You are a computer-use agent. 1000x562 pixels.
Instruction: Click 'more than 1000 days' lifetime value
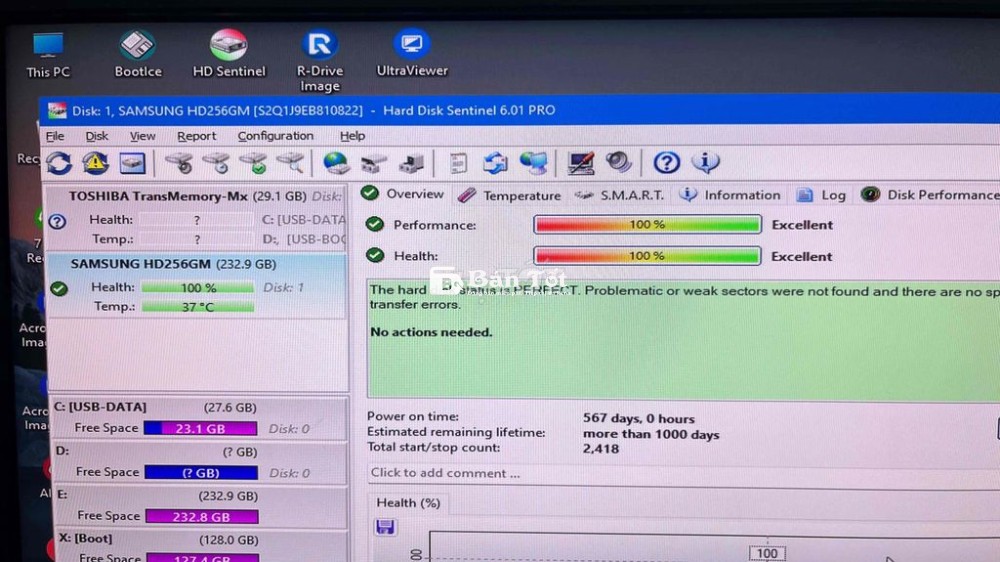pos(651,434)
